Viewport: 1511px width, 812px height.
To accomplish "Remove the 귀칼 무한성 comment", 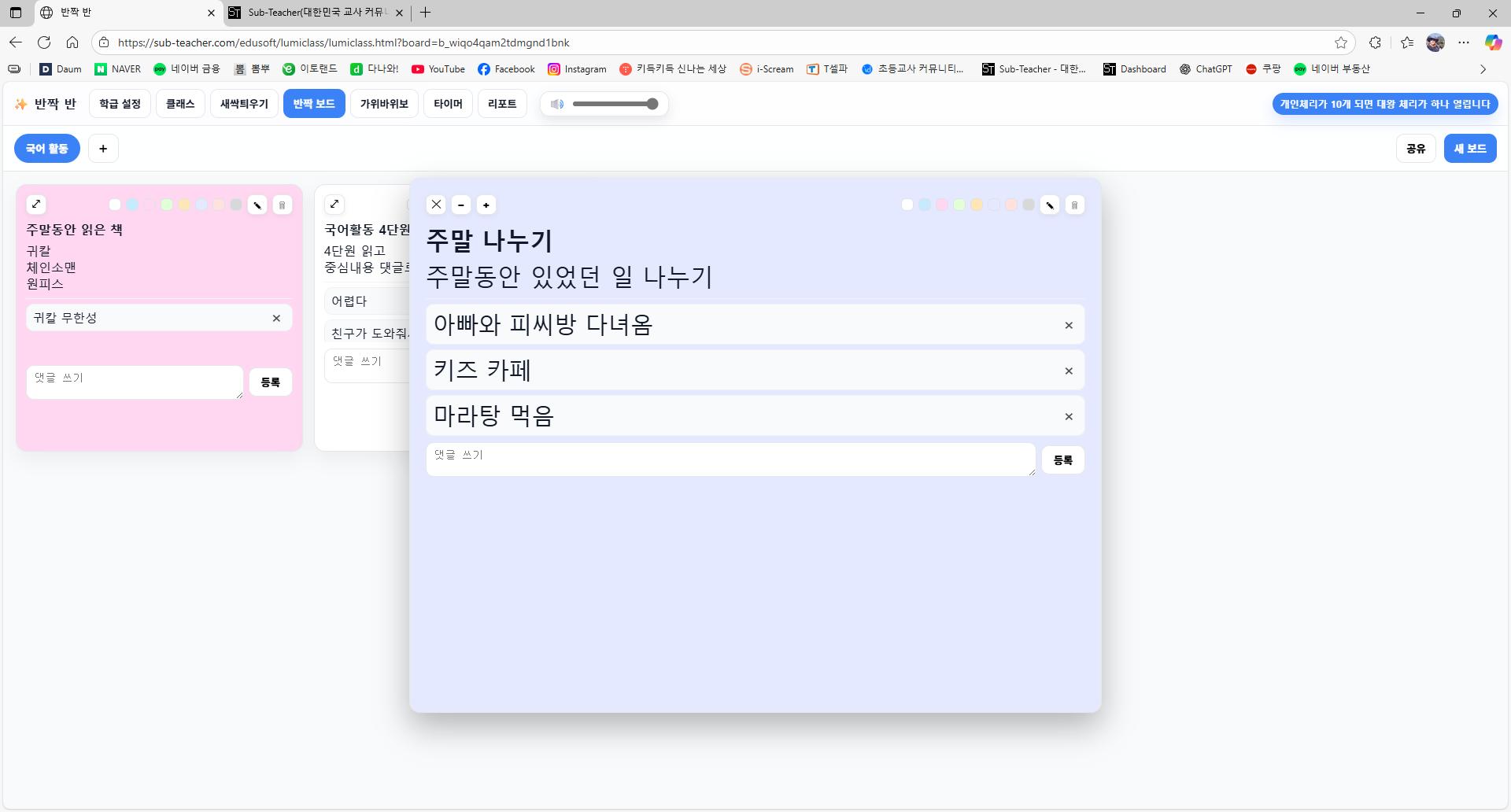I will point(276,318).
